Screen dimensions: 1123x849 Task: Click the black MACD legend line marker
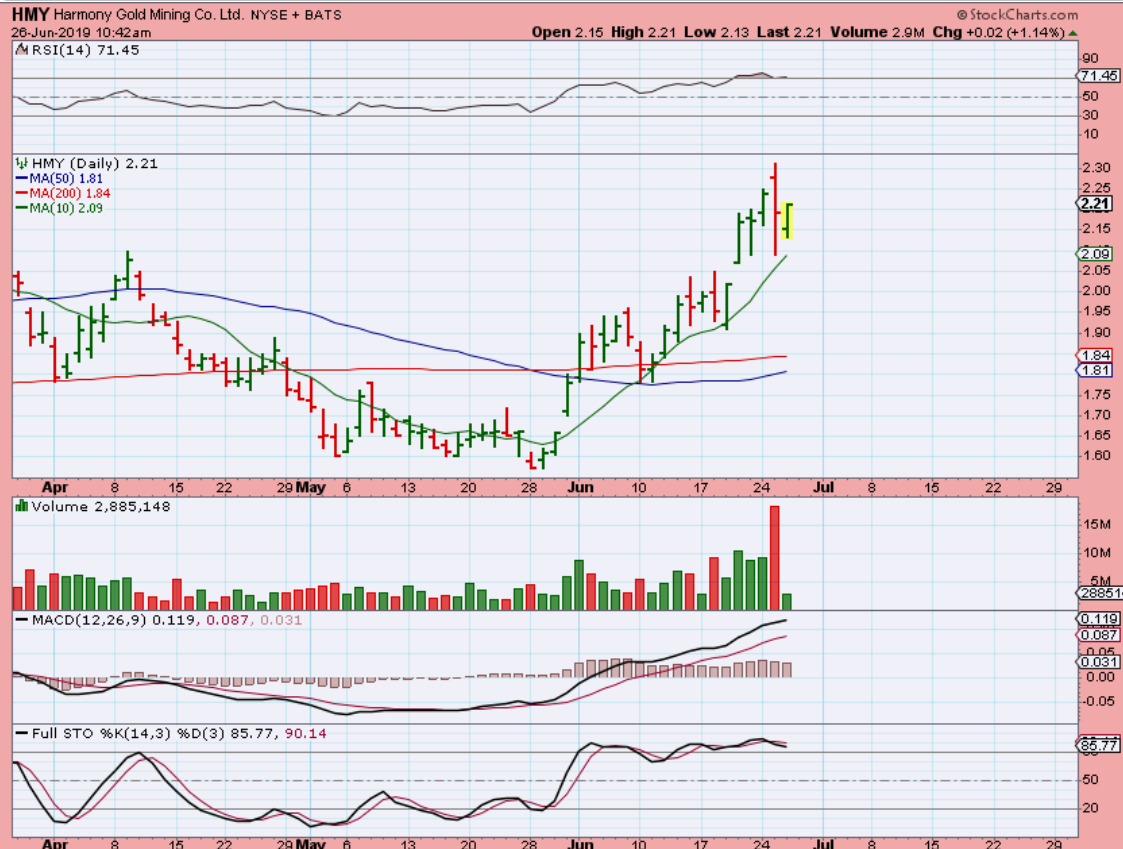(x=21, y=620)
